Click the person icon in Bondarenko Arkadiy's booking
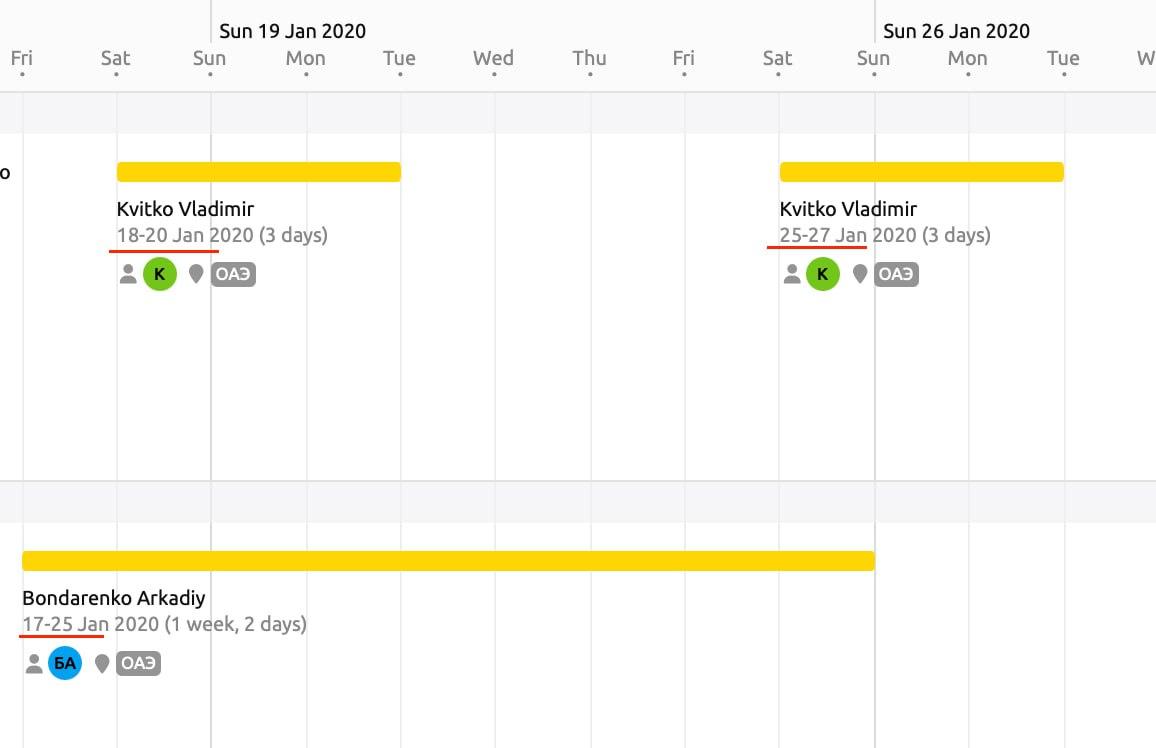 pyautogui.click(x=34, y=663)
